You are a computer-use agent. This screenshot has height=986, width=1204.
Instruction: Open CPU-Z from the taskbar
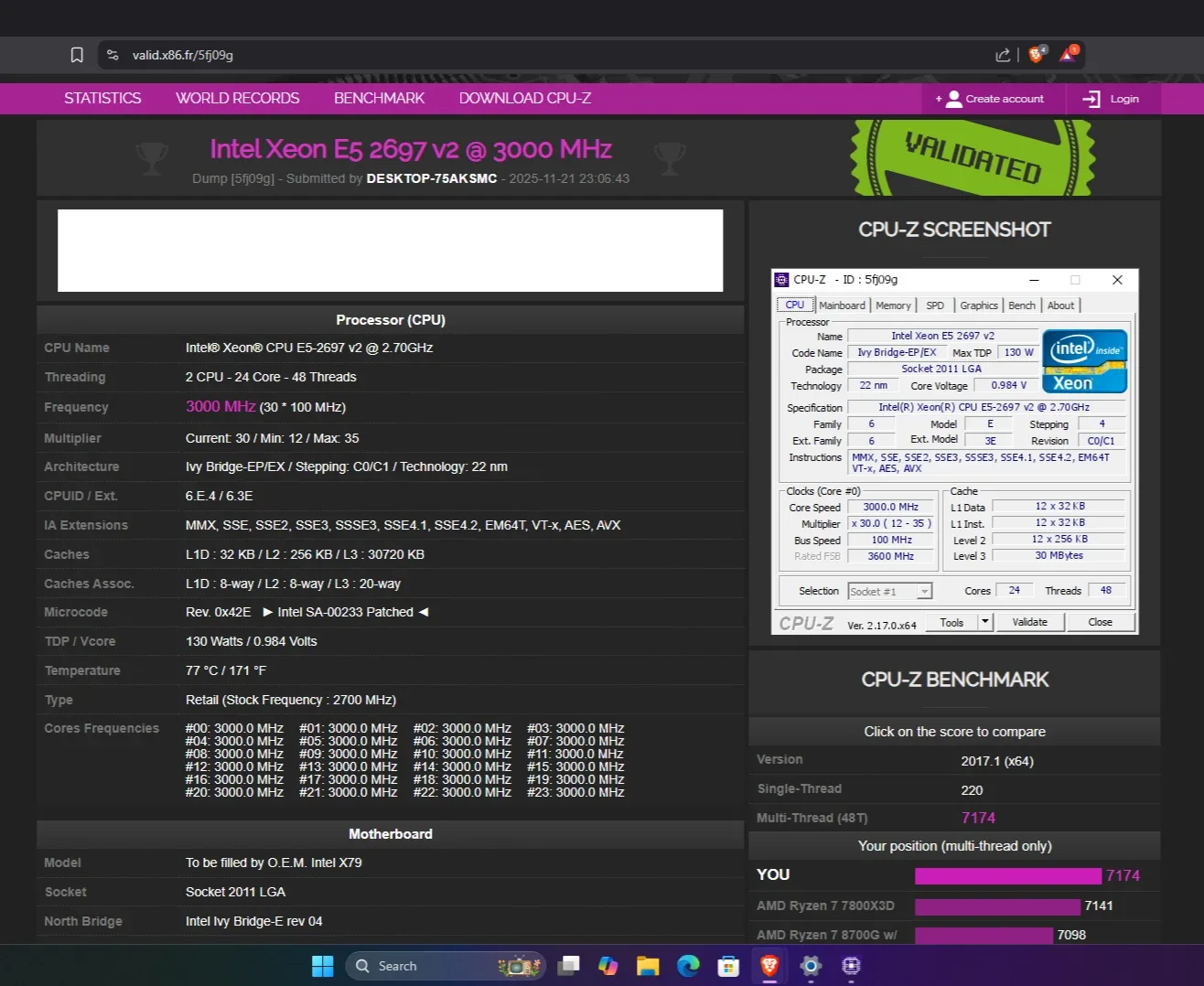pyautogui.click(x=850, y=965)
